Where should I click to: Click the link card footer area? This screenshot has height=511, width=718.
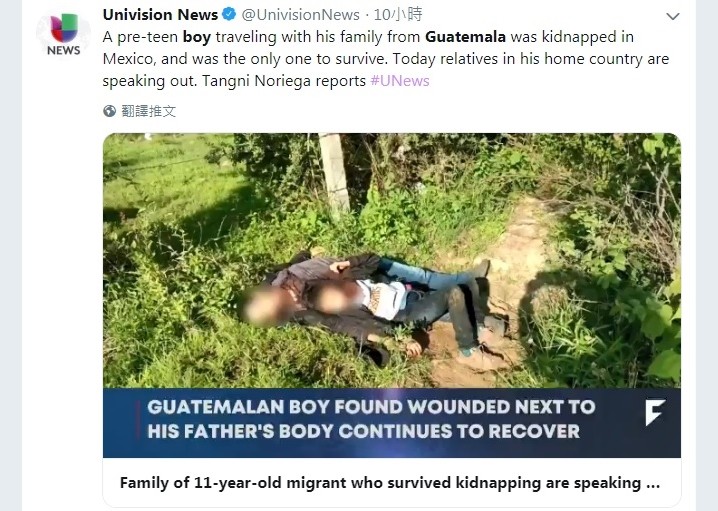[392, 483]
